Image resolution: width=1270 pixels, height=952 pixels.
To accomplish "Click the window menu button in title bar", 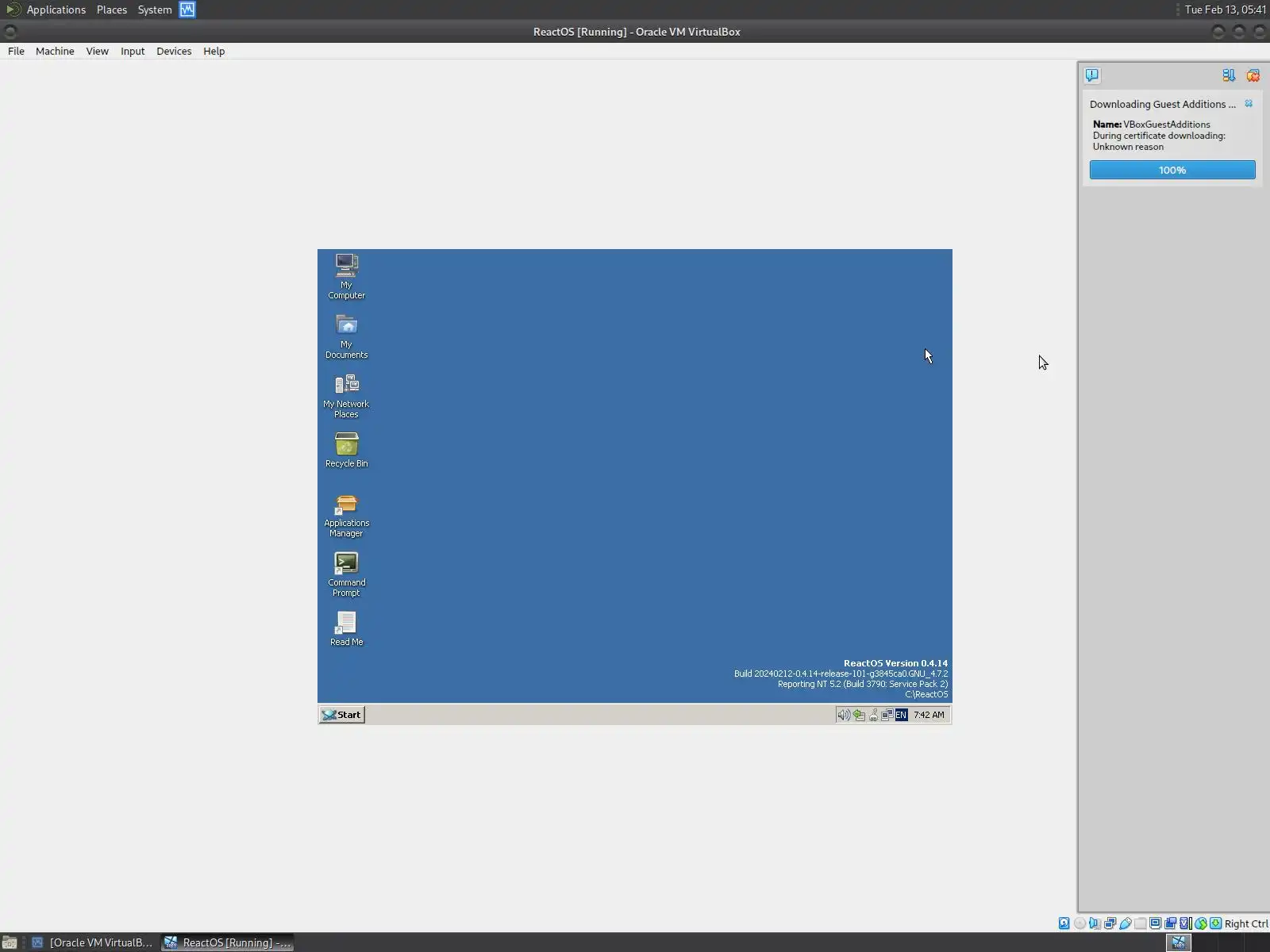I will tap(10, 32).
